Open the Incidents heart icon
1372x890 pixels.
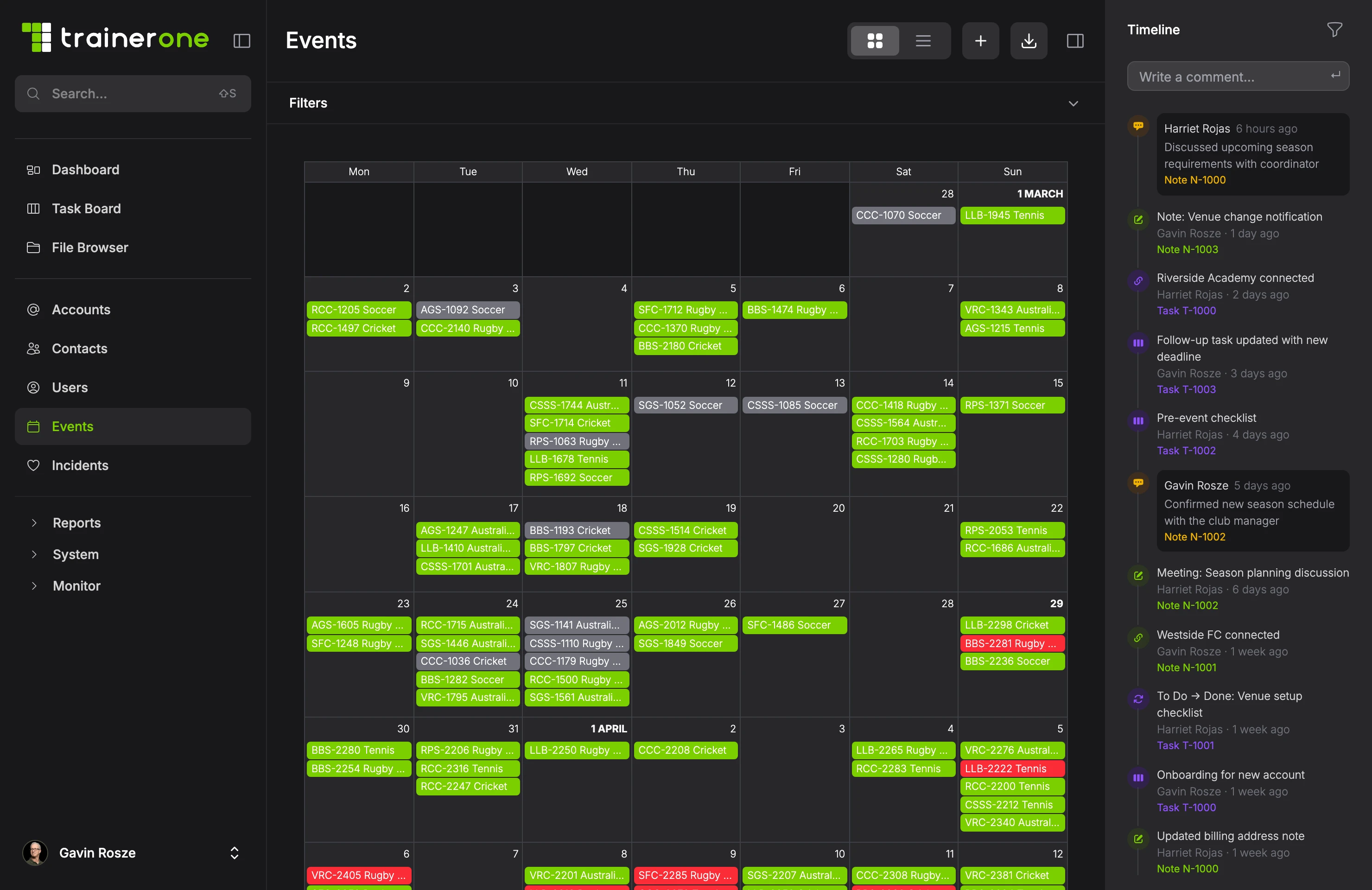tap(33, 465)
